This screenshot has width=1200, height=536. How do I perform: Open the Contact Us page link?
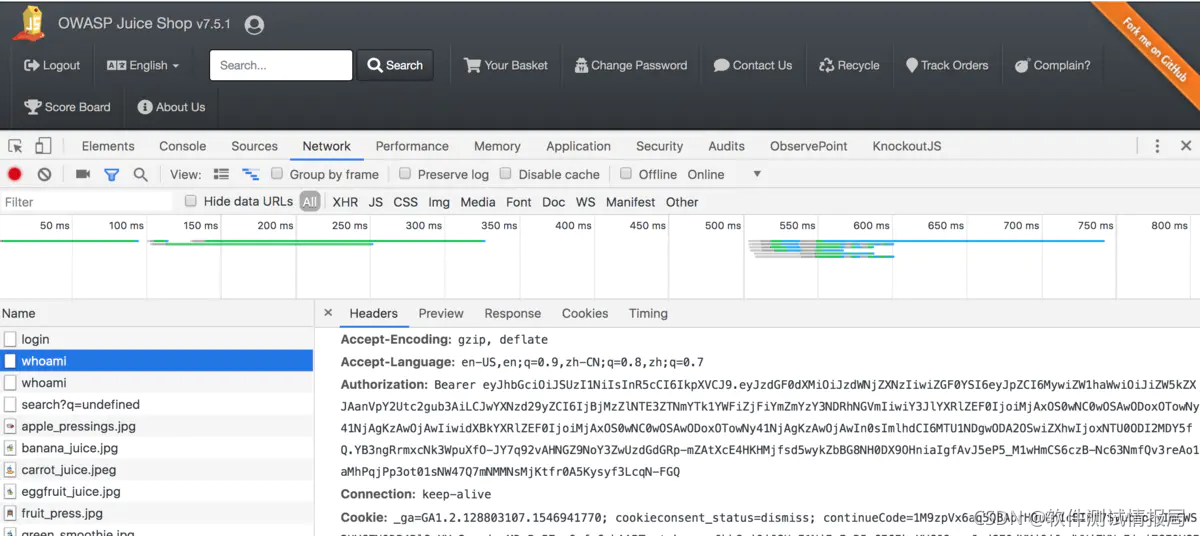click(x=753, y=65)
